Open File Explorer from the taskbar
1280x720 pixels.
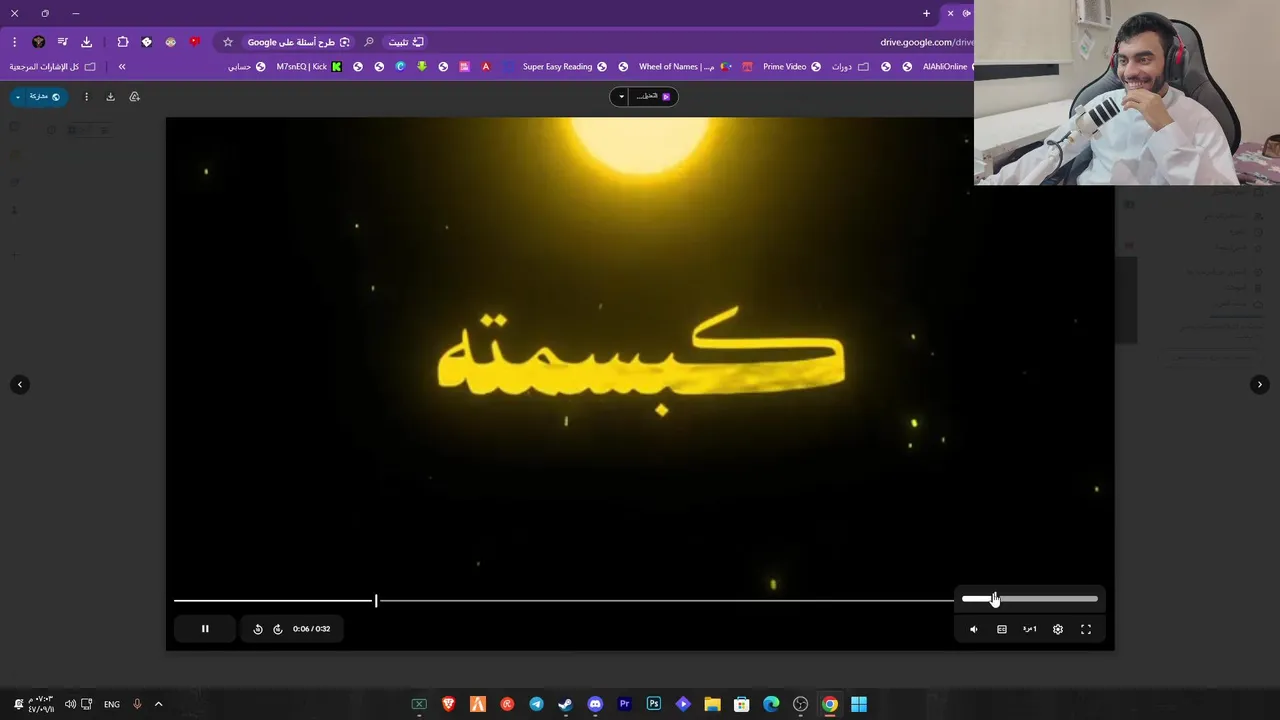click(x=712, y=704)
